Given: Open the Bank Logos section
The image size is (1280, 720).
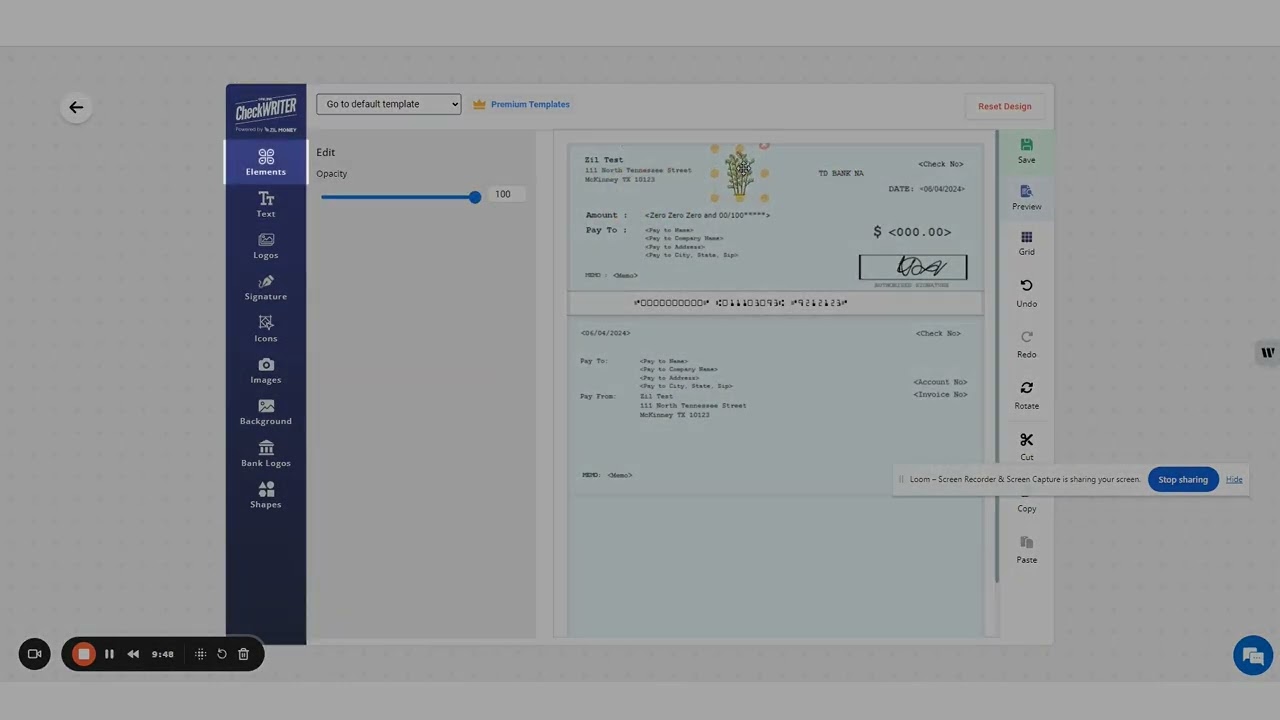Looking at the screenshot, I should click(x=265, y=454).
